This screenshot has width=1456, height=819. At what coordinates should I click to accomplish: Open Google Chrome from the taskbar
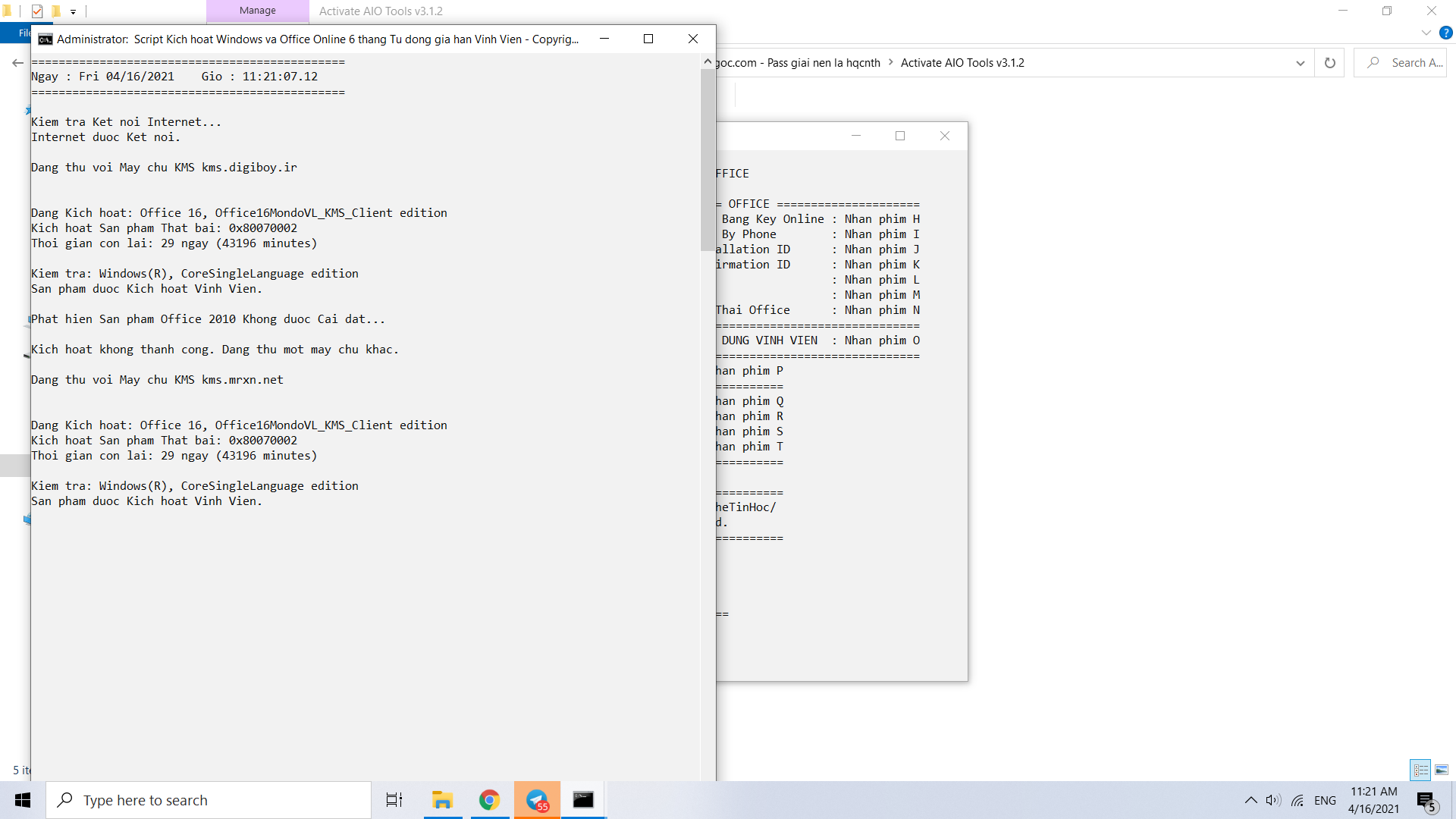coord(489,800)
